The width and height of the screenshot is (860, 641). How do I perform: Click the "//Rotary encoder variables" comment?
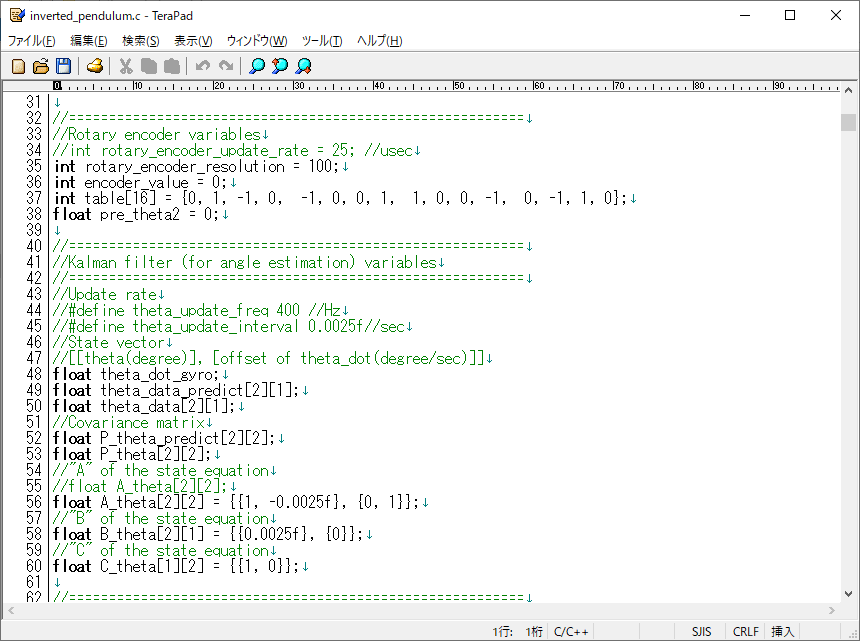[157, 134]
